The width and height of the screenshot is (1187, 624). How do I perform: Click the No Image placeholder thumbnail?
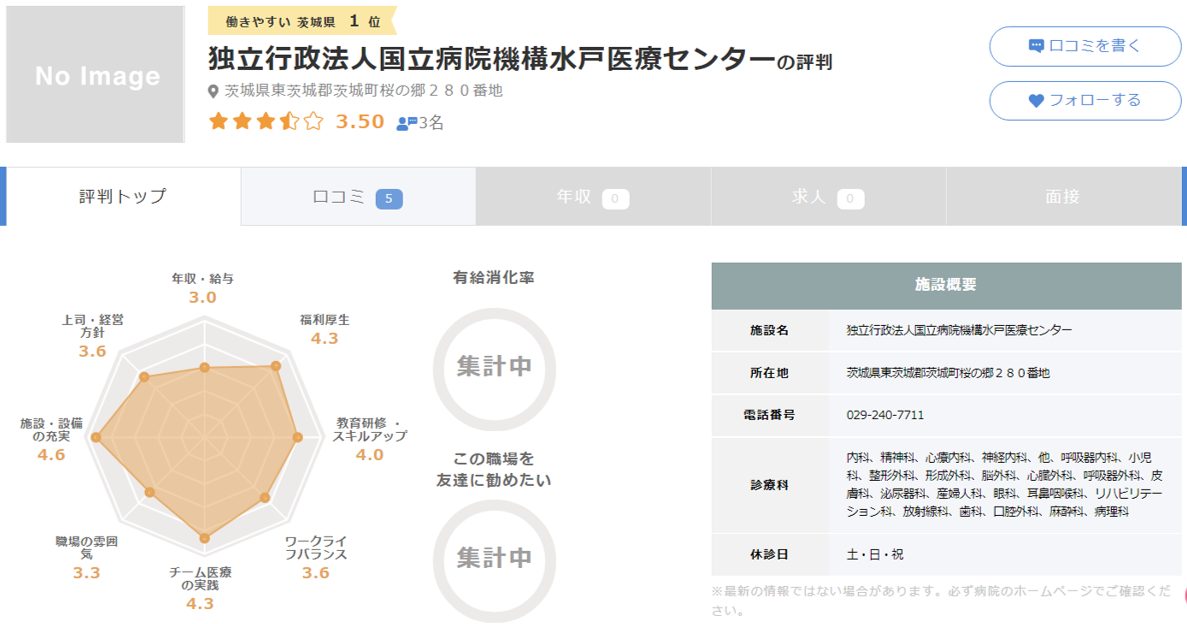click(x=95, y=75)
